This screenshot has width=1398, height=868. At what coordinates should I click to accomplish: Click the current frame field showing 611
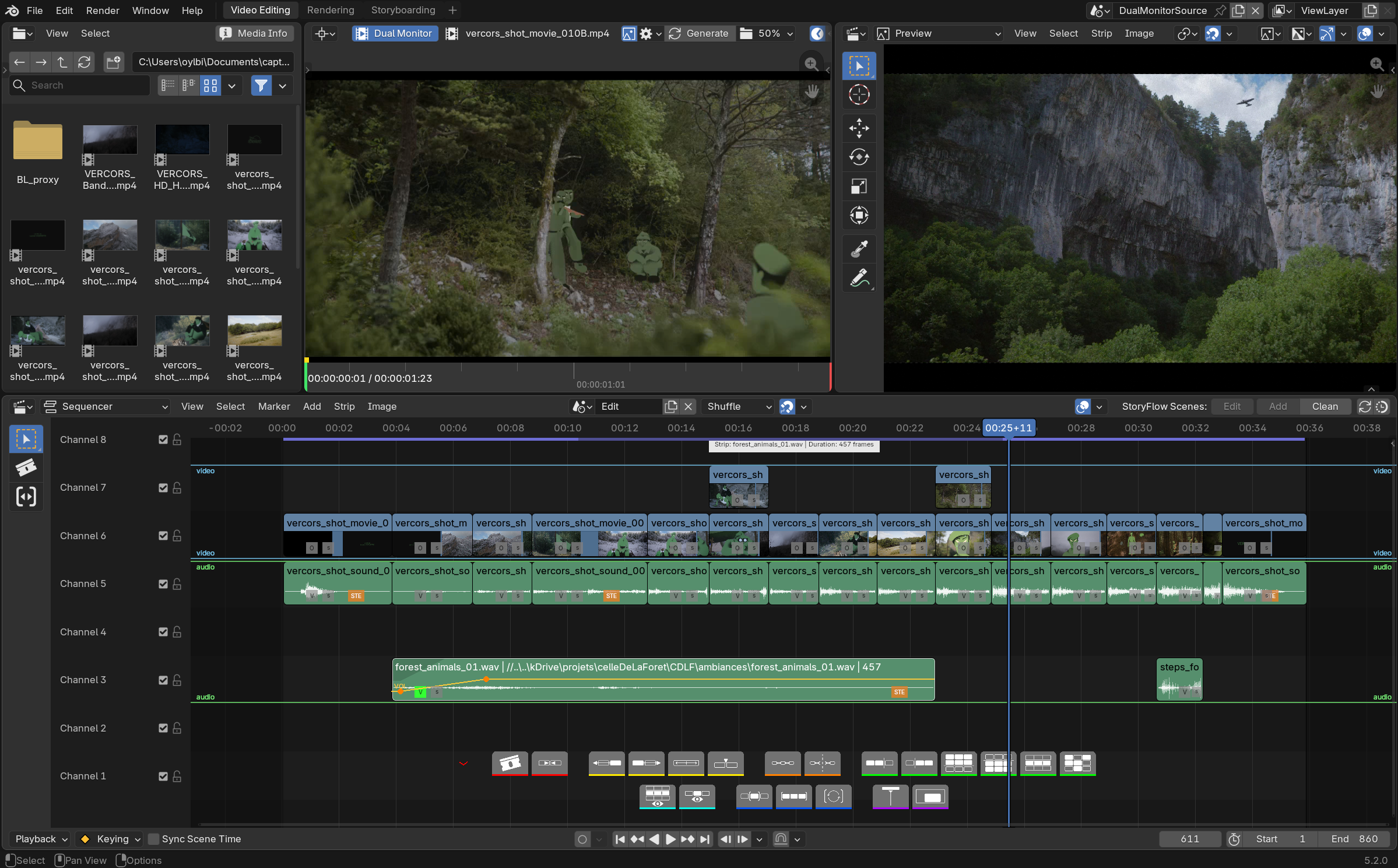[1189, 839]
